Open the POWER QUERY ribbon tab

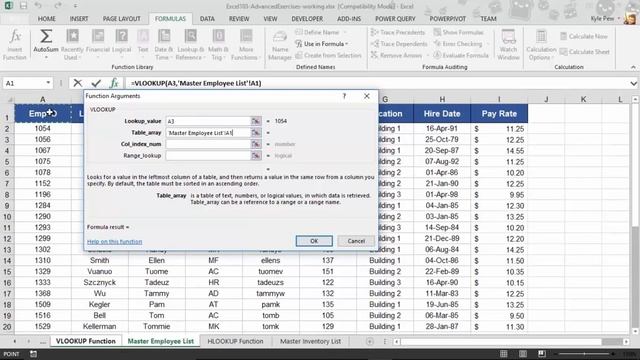pyautogui.click(x=395, y=19)
